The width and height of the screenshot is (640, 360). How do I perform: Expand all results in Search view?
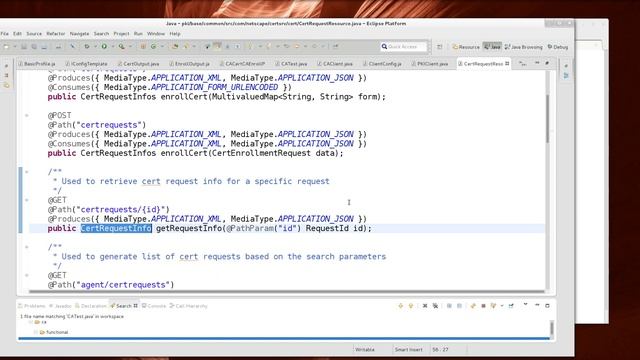[449, 306]
